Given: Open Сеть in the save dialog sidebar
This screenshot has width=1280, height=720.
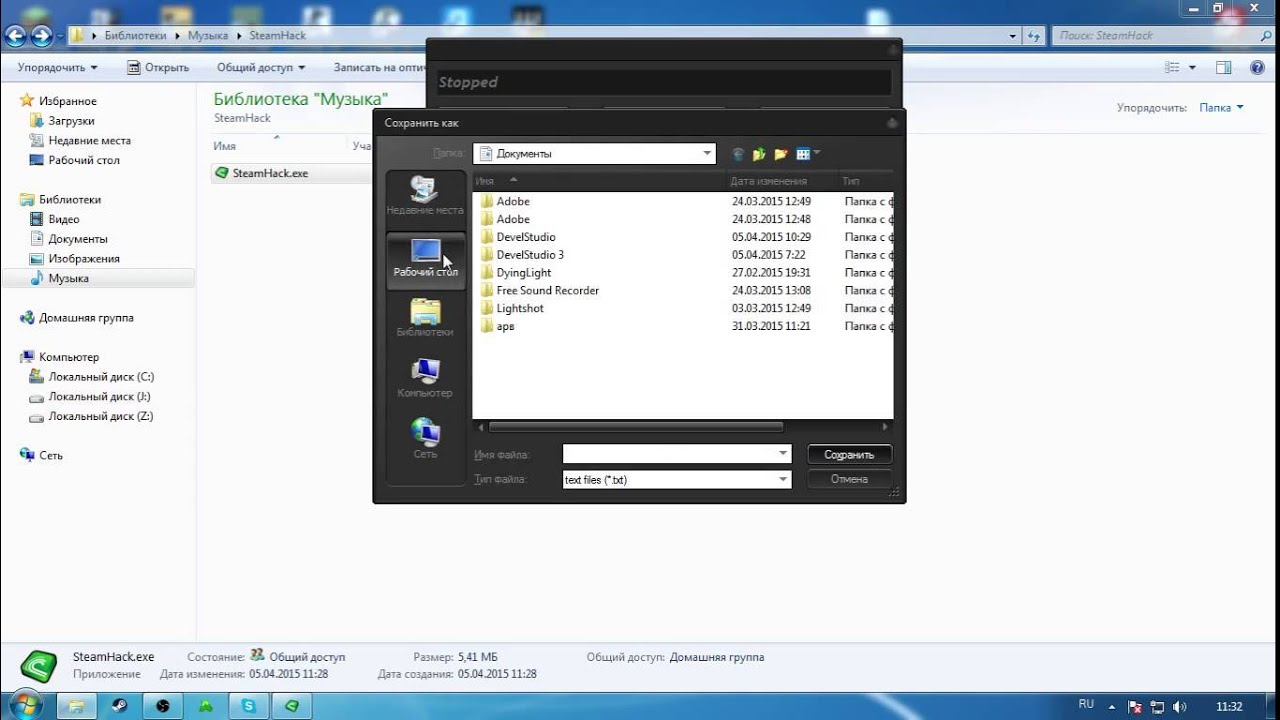Looking at the screenshot, I should point(425,440).
